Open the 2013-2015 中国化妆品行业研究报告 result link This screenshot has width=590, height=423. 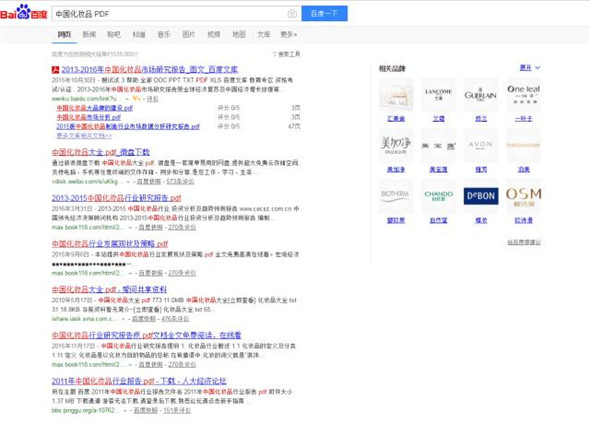coord(116,198)
